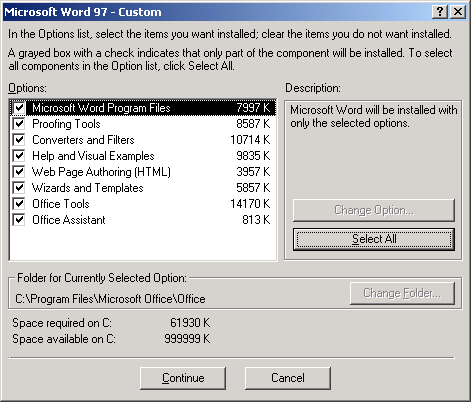Uncheck Web Page Authoring (HTML) checkbox
This screenshot has height=402, width=471.
(x=19, y=172)
